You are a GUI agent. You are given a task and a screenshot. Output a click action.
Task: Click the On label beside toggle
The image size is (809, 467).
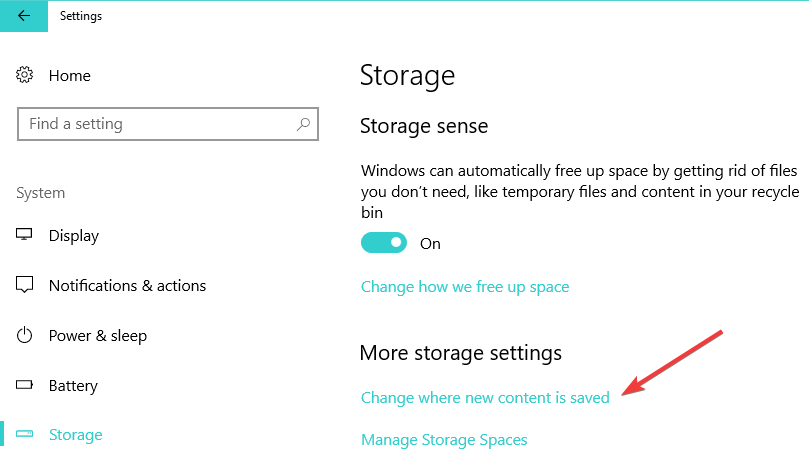pos(430,244)
